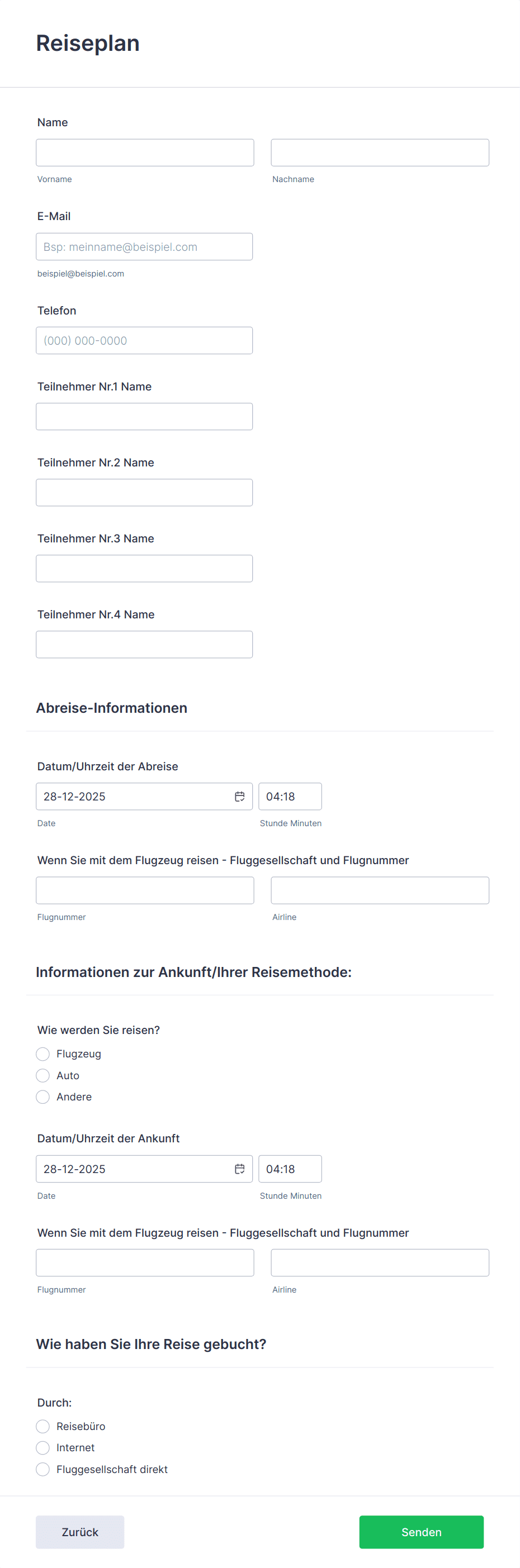Select Fluggesellschaft direkt option
The image size is (520, 1568).
42,1469
